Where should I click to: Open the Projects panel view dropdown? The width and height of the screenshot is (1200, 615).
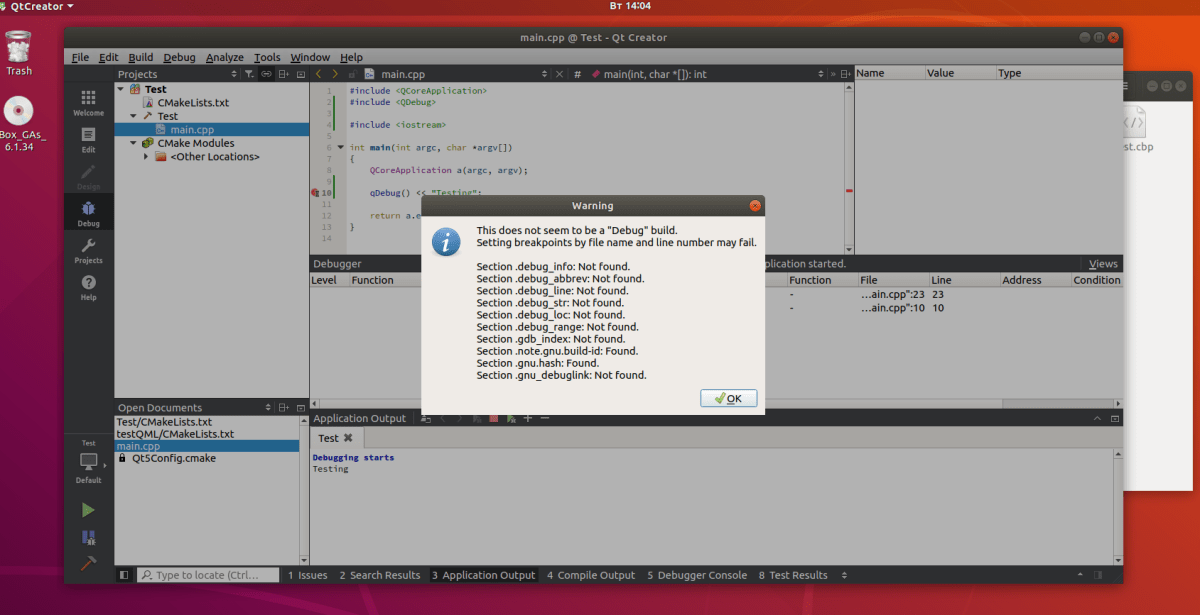pos(233,74)
